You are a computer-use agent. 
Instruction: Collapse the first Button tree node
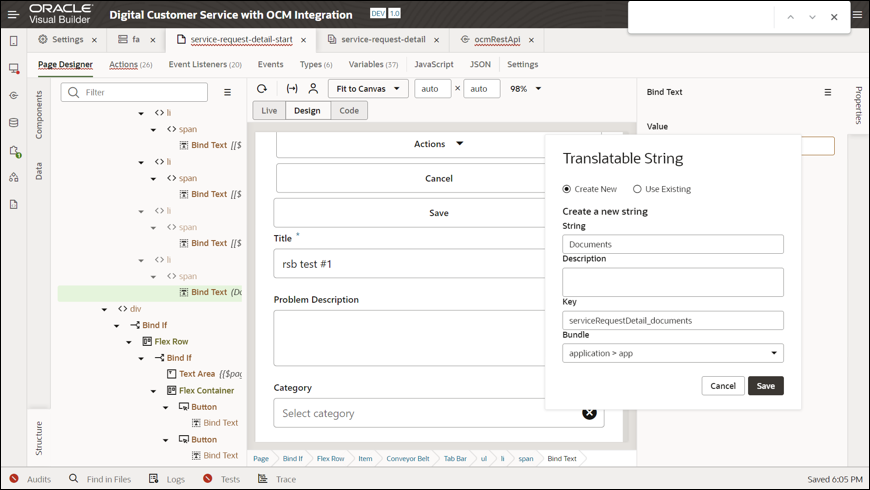165,407
